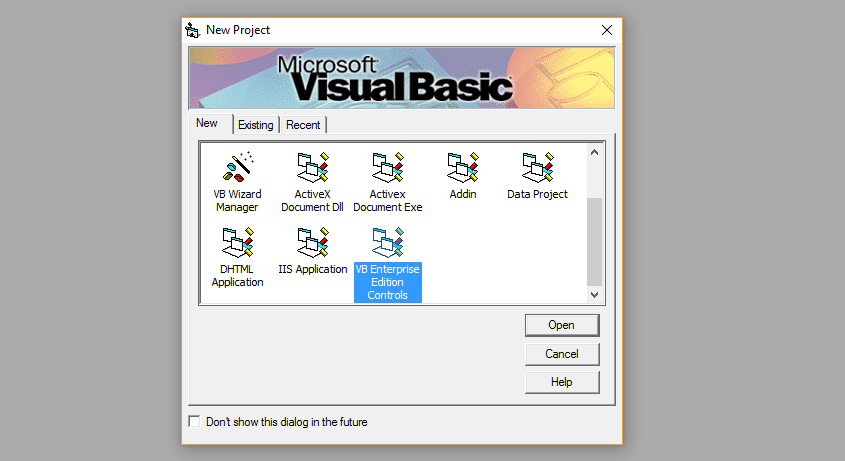Click the 'IIS Application' label text
845x461 pixels.
coord(313,269)
